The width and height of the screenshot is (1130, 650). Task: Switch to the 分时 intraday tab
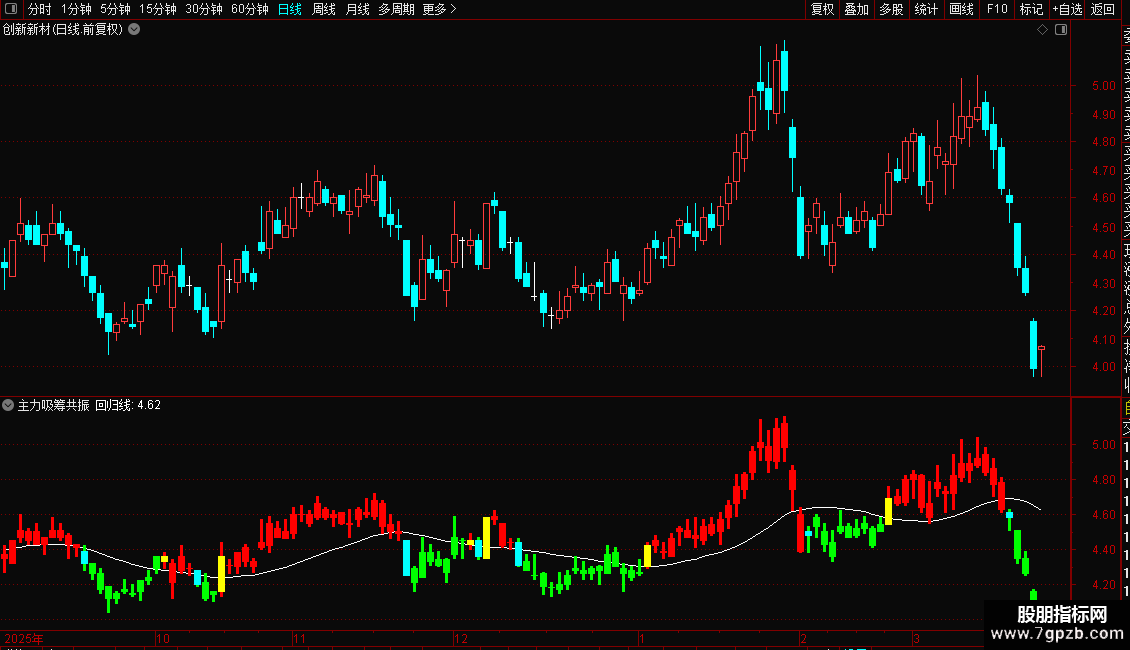(40, 9)
